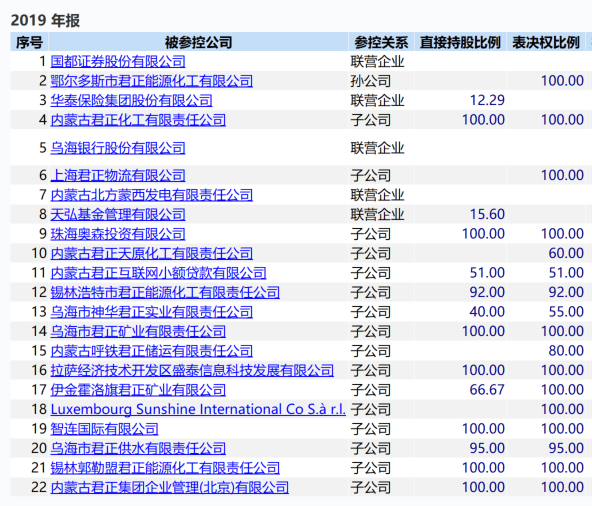Select 51.00 voting ratio in row 11

click(x=566, y=273)
